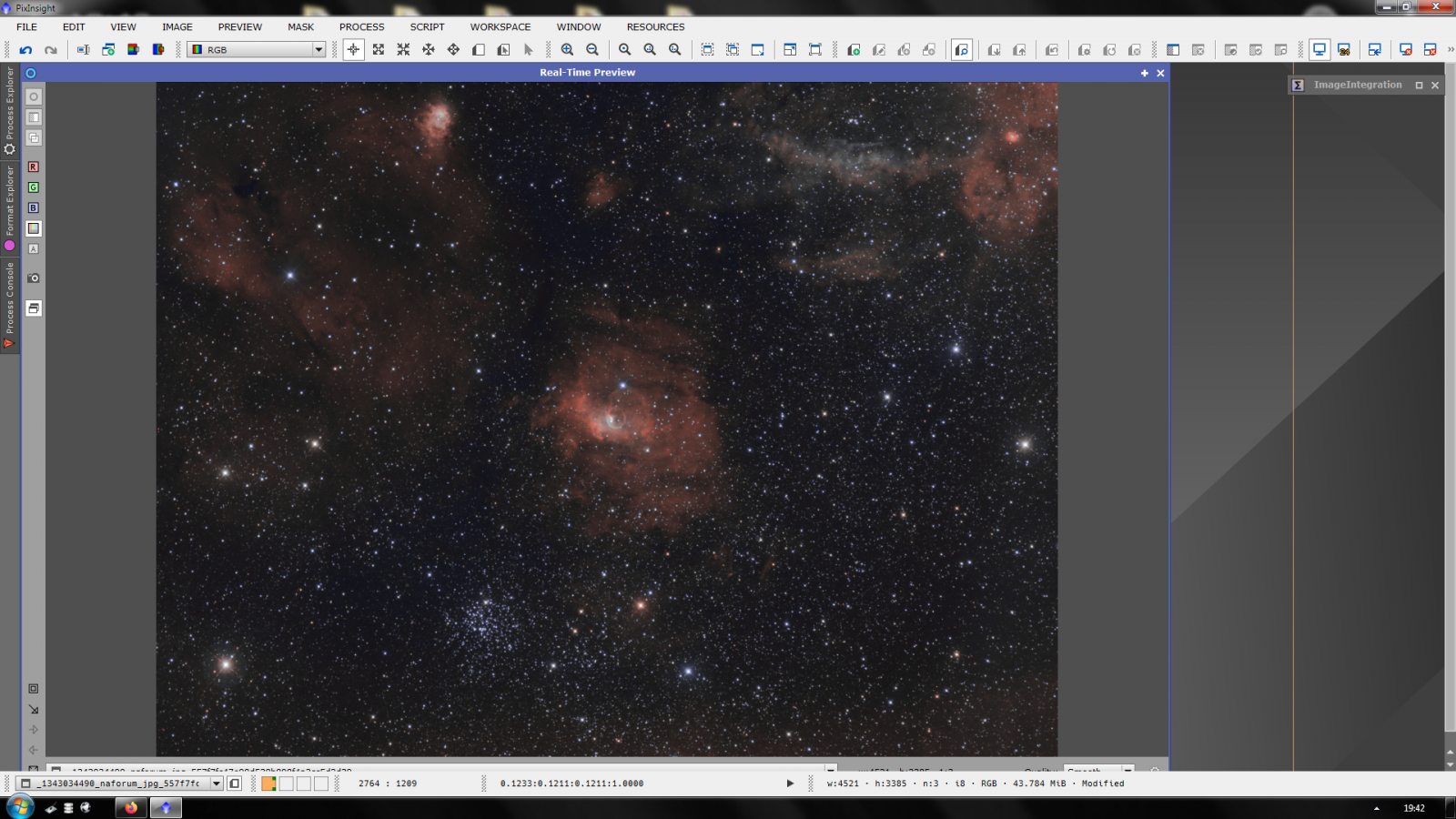The width and height of the screenshot is (1456, 819).
Task: Click the circle icon atop preview sidebar
Action: pyautogui.click(x=34, y=96)
